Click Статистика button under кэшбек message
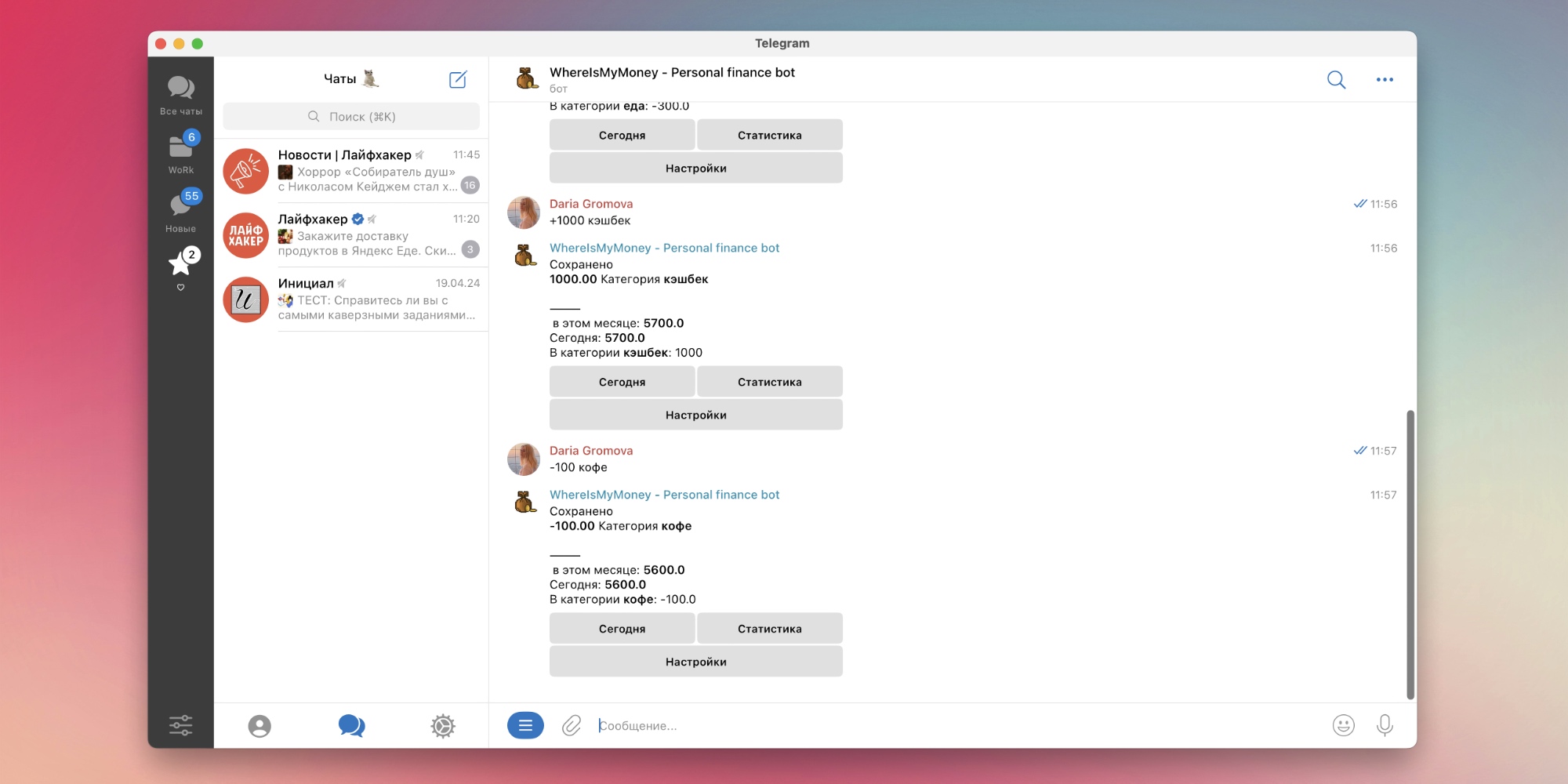1568x784 pixels. (769, 382)
